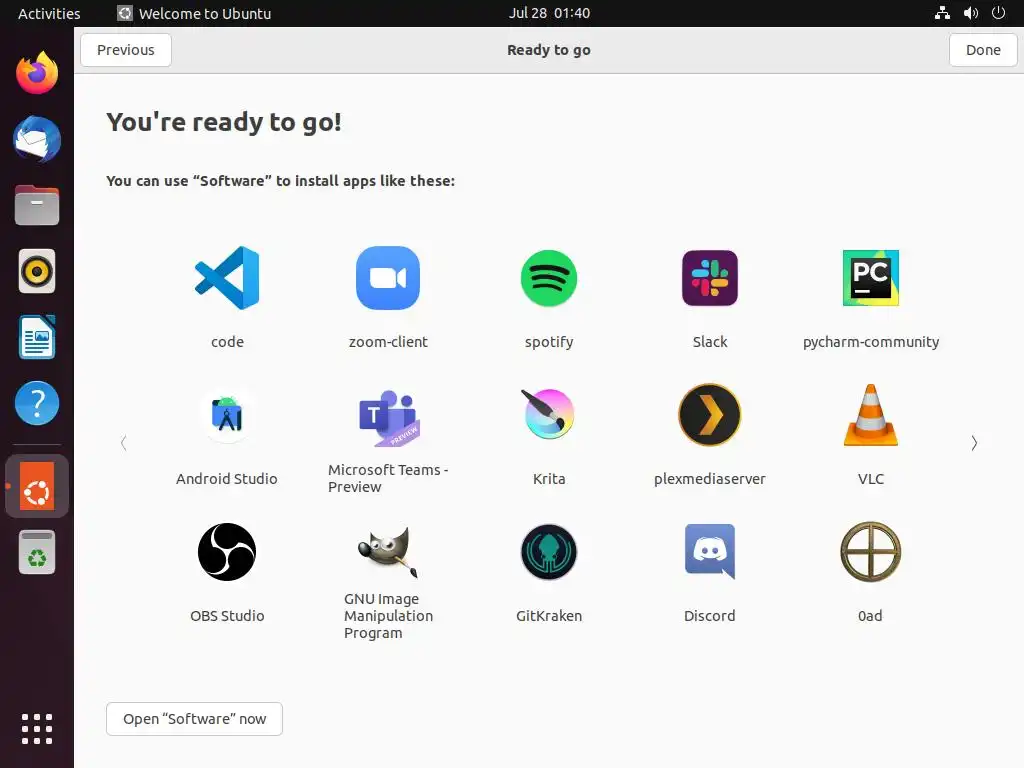Click the "code" app label
Screen dimensions: 1024x768
(x=227, y=342)
